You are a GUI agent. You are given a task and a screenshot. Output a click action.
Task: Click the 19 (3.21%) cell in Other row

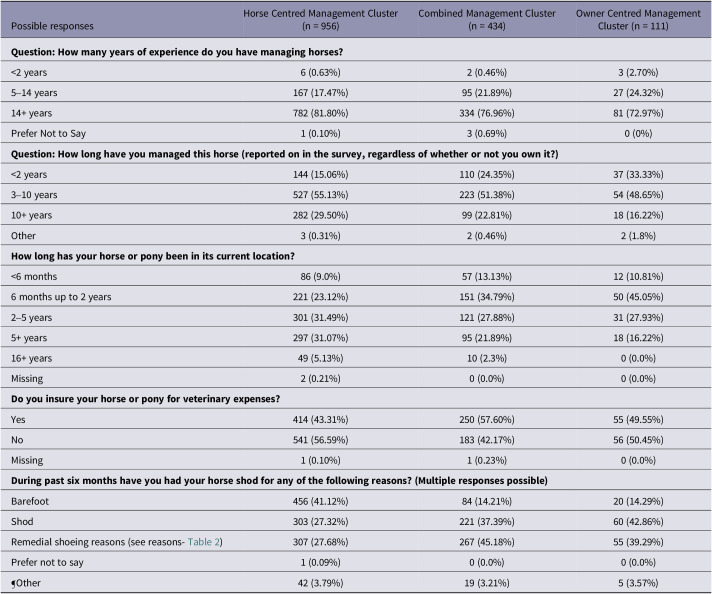coord(487,583)
